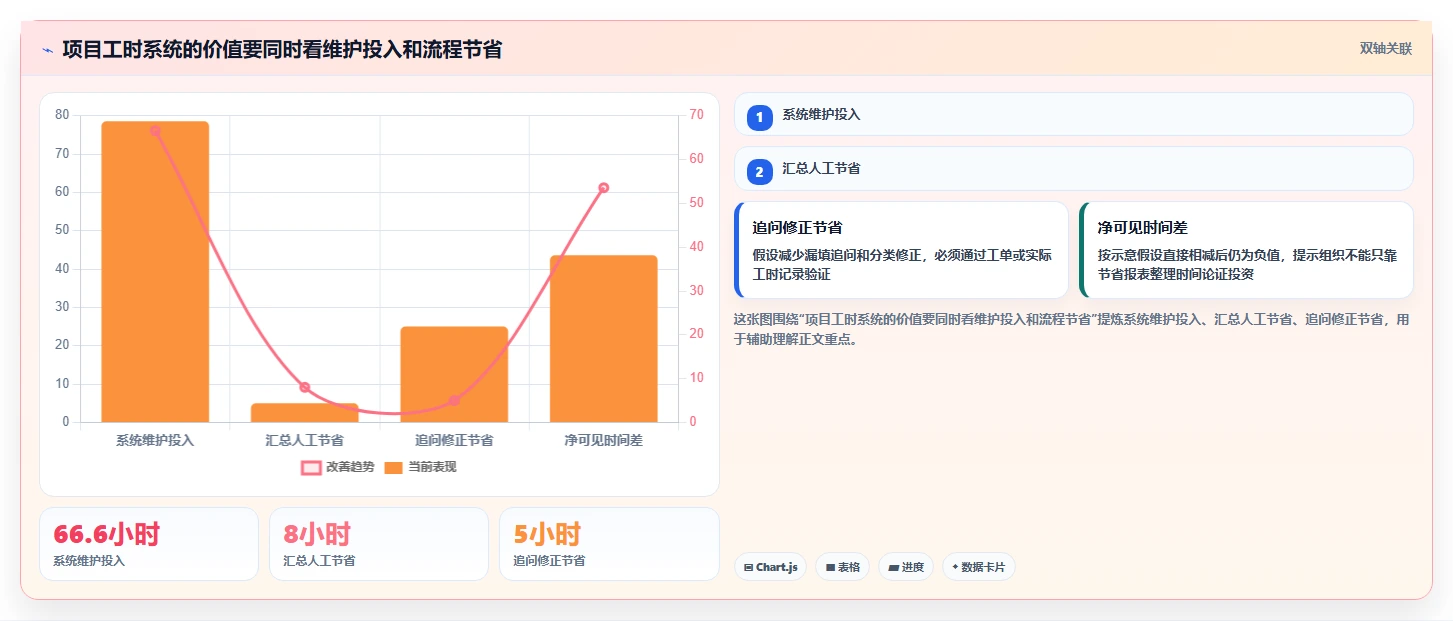This screenshot has height=621, width=1453.
Task: Click the summary paragraph starting 这张图围绕
Action: [1072, 329]
